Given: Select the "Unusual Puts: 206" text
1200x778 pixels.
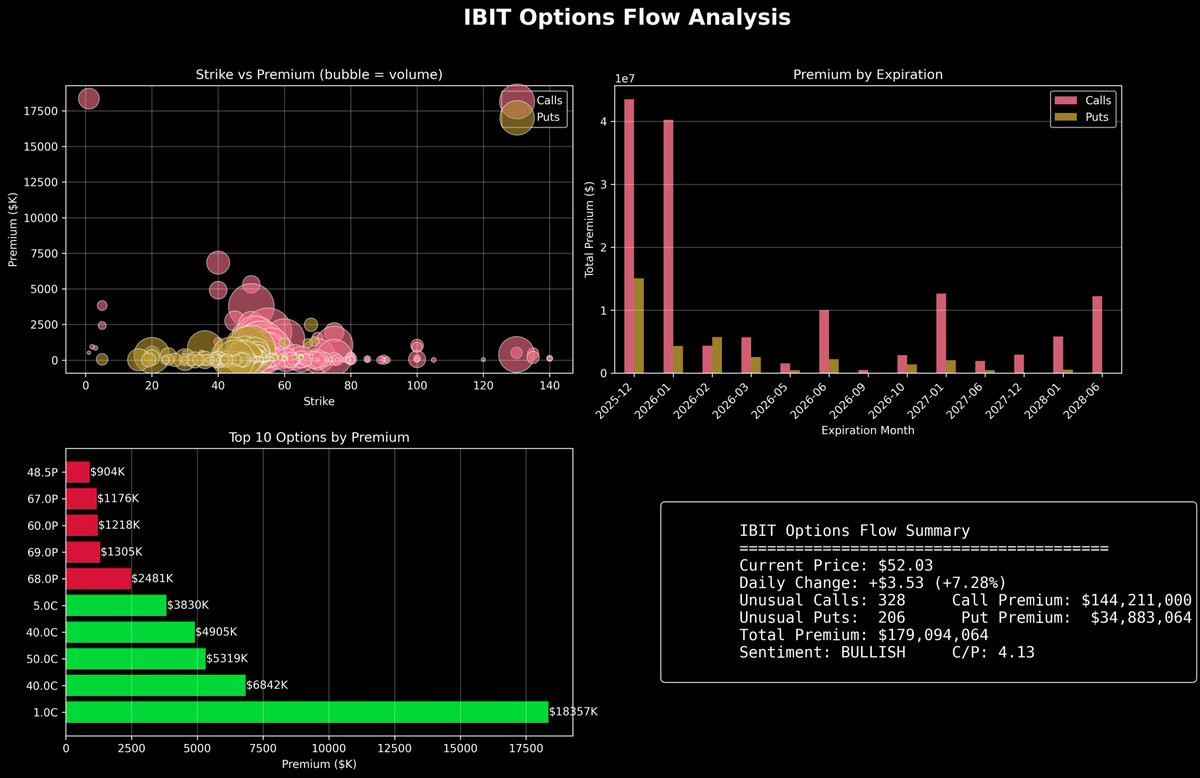Looking at the screenshot, I should tap(822, 617).
